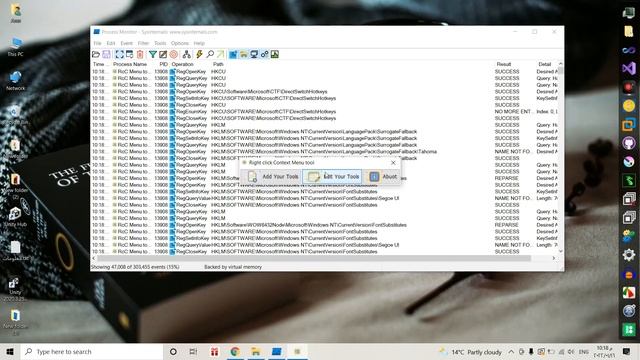This screenshot has height=360, width=640.
Task: Show the Process Tree icon
Action: pos(187,54)
